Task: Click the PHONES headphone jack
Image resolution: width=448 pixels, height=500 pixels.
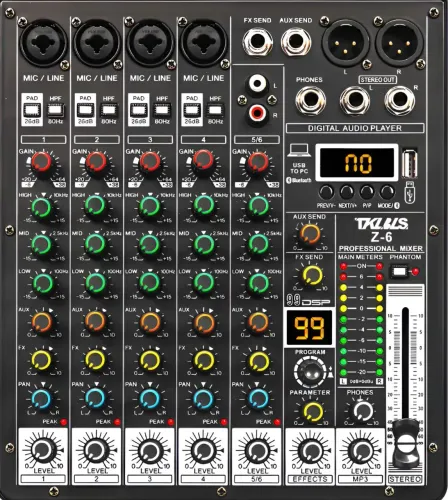Action: tap(311, 100)
